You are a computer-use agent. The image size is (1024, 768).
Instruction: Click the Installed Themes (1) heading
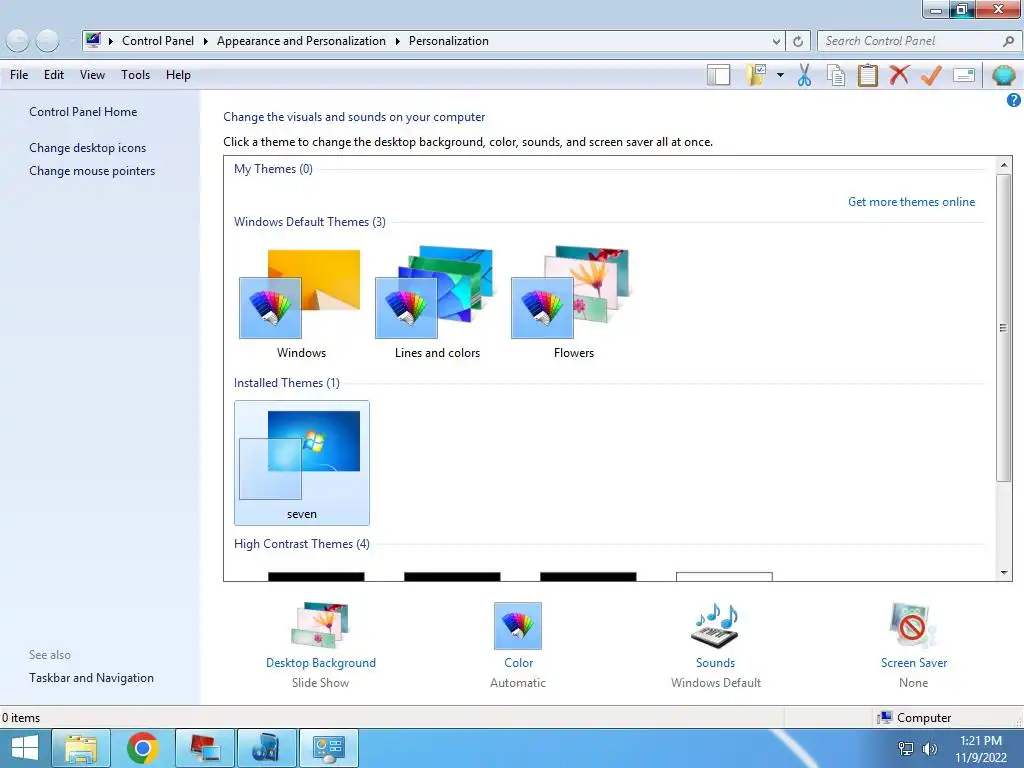(287, 383)
